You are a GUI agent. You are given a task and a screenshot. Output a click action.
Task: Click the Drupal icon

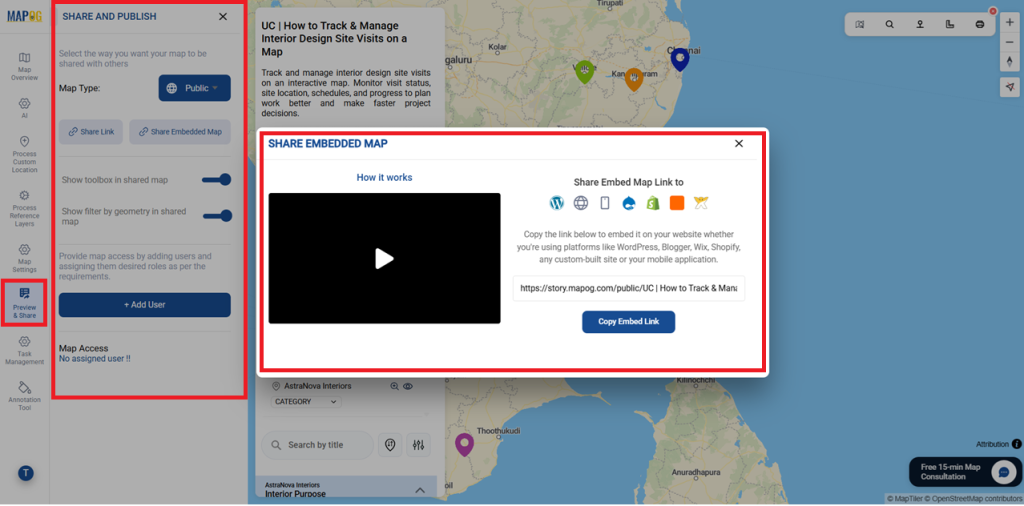tap(629, 203)
